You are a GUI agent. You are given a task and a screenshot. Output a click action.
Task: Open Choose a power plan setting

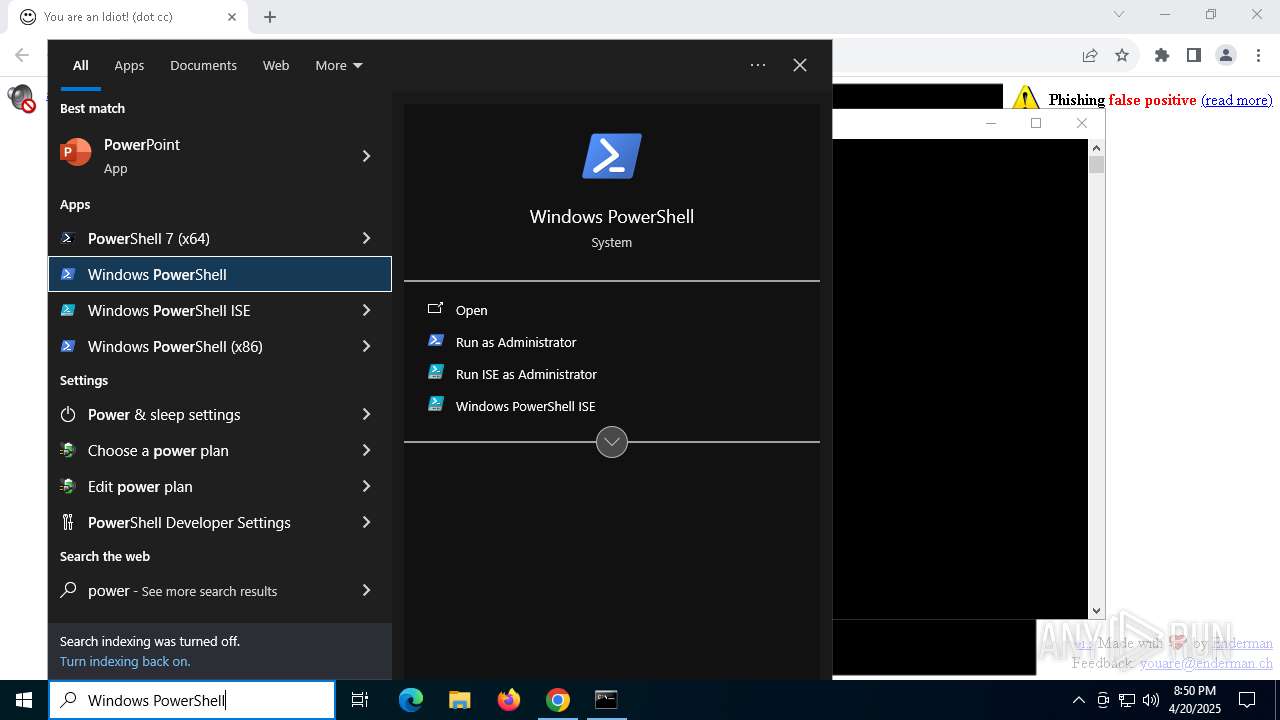tap(220, 450)
